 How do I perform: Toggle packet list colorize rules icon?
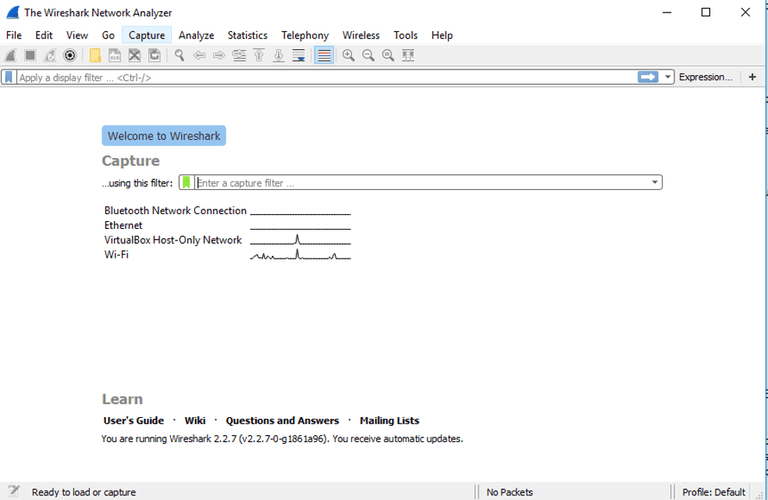[324, 55]
